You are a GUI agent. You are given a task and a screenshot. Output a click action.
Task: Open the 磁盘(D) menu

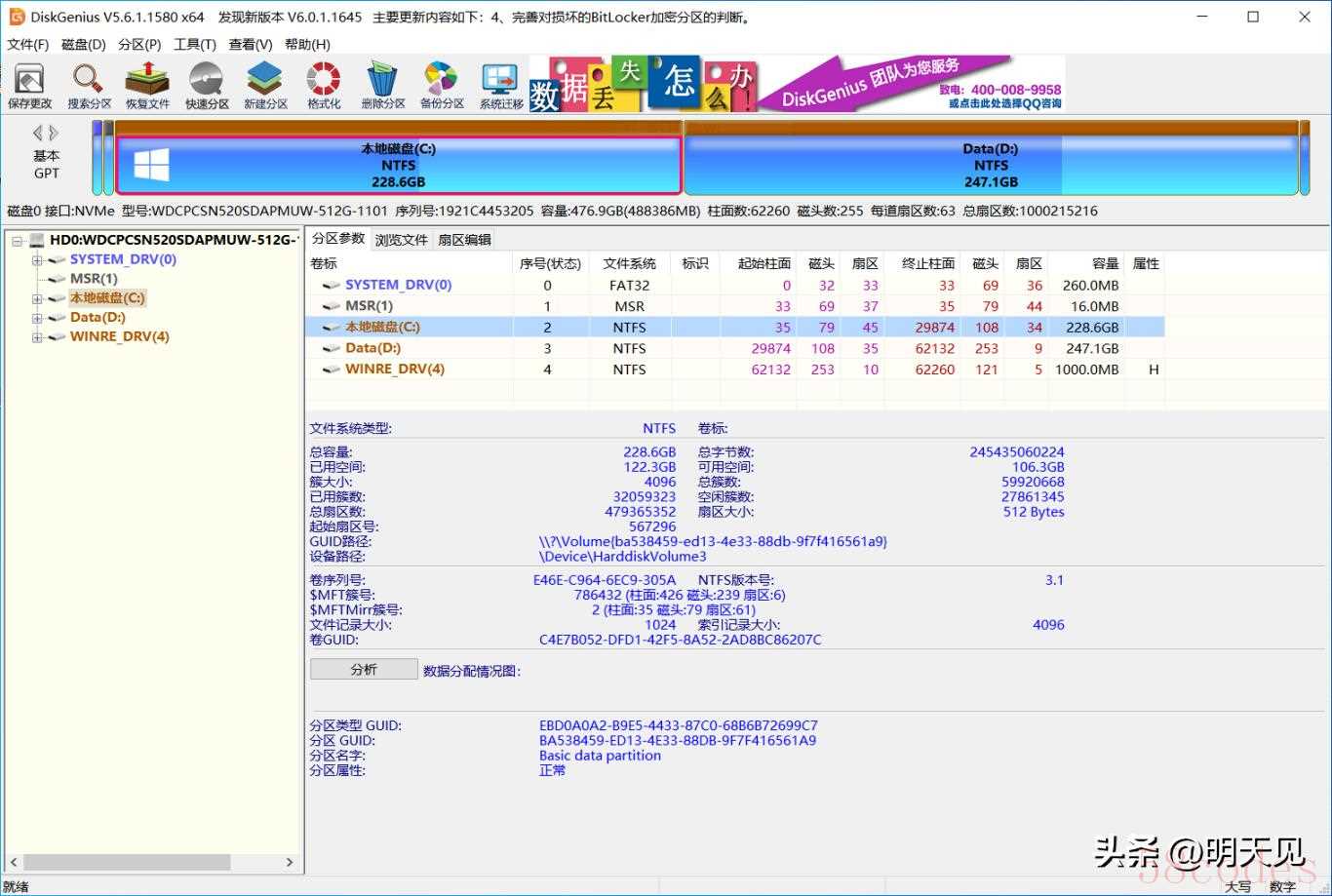[x=84, y=44]
